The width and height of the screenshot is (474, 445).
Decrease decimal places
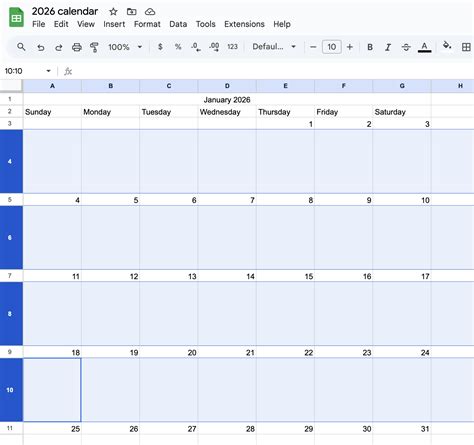[196, 47]
